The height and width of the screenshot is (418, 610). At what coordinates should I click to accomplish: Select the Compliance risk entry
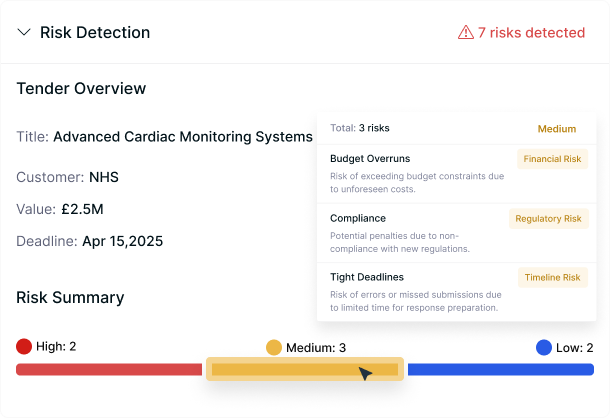[x=358, y=218]
